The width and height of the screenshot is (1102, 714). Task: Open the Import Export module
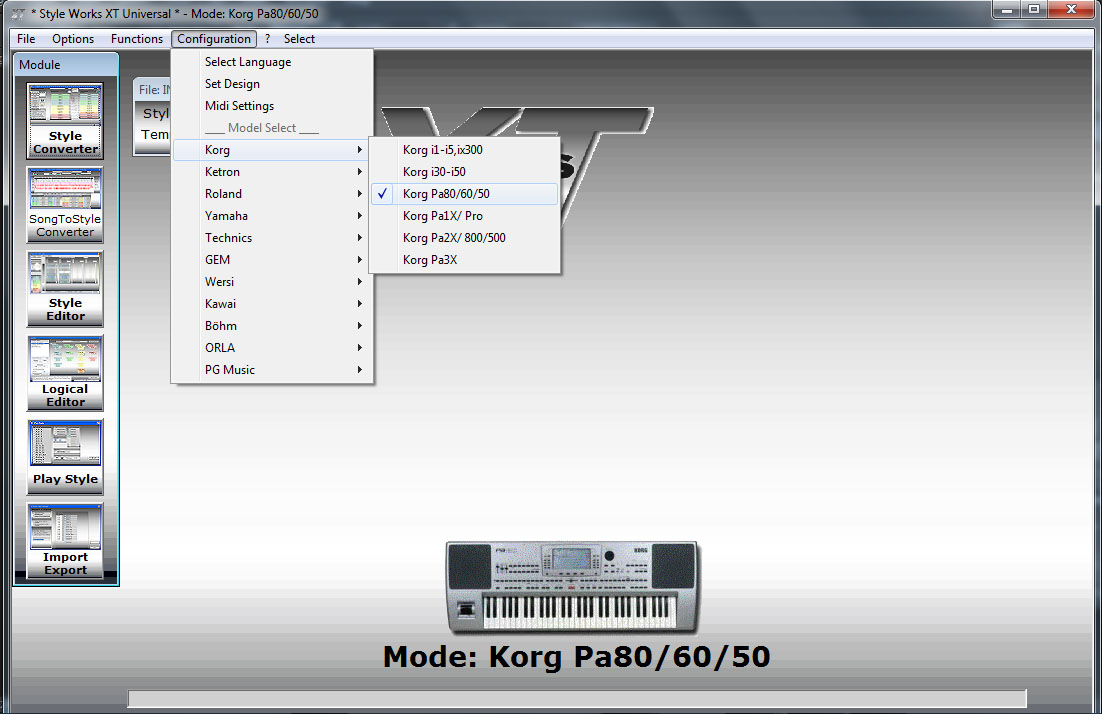[65, 541]
